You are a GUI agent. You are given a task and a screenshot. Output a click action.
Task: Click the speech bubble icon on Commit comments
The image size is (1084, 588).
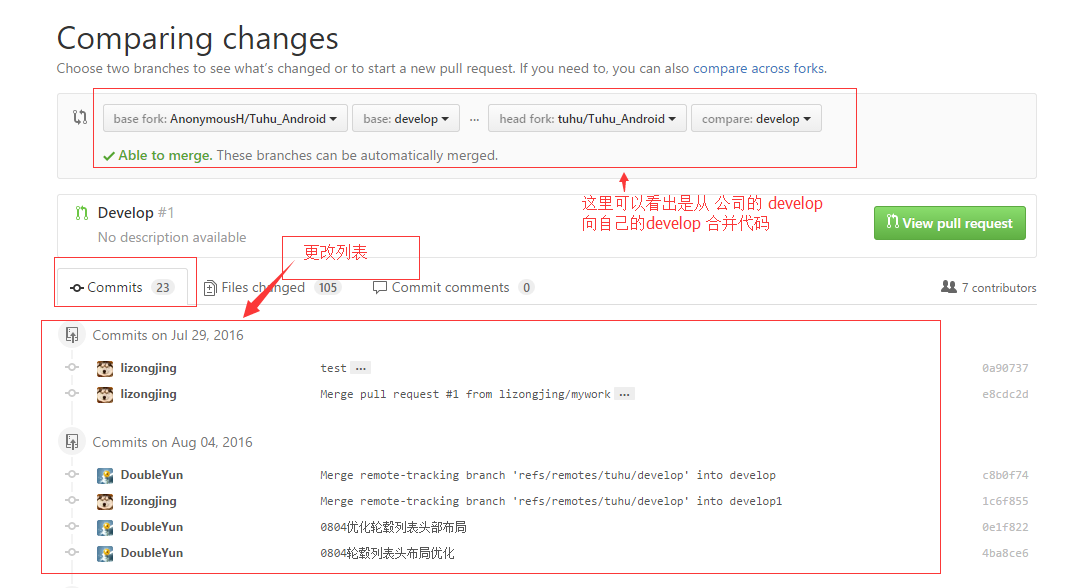tap(380, 287)
